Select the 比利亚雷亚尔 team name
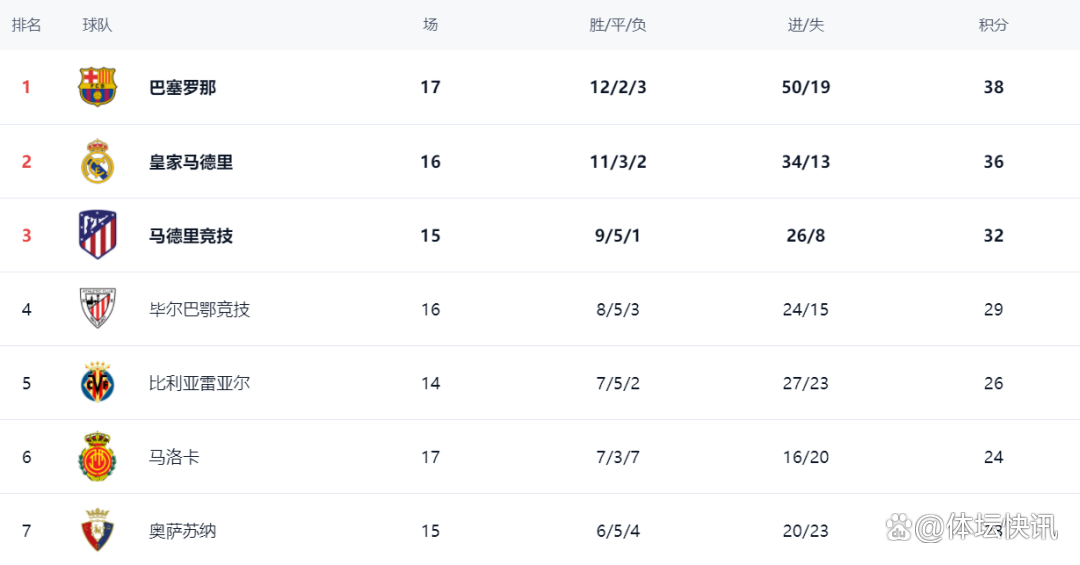Image resolution: width=1080 pixels, height=565 pixels. (x=199, y=383)
